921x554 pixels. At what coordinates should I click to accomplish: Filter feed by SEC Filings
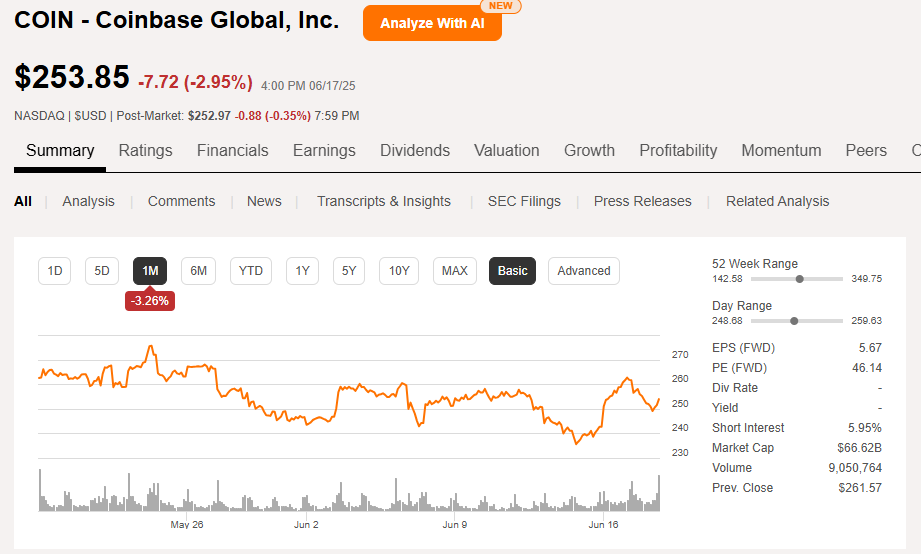[524, 201]
